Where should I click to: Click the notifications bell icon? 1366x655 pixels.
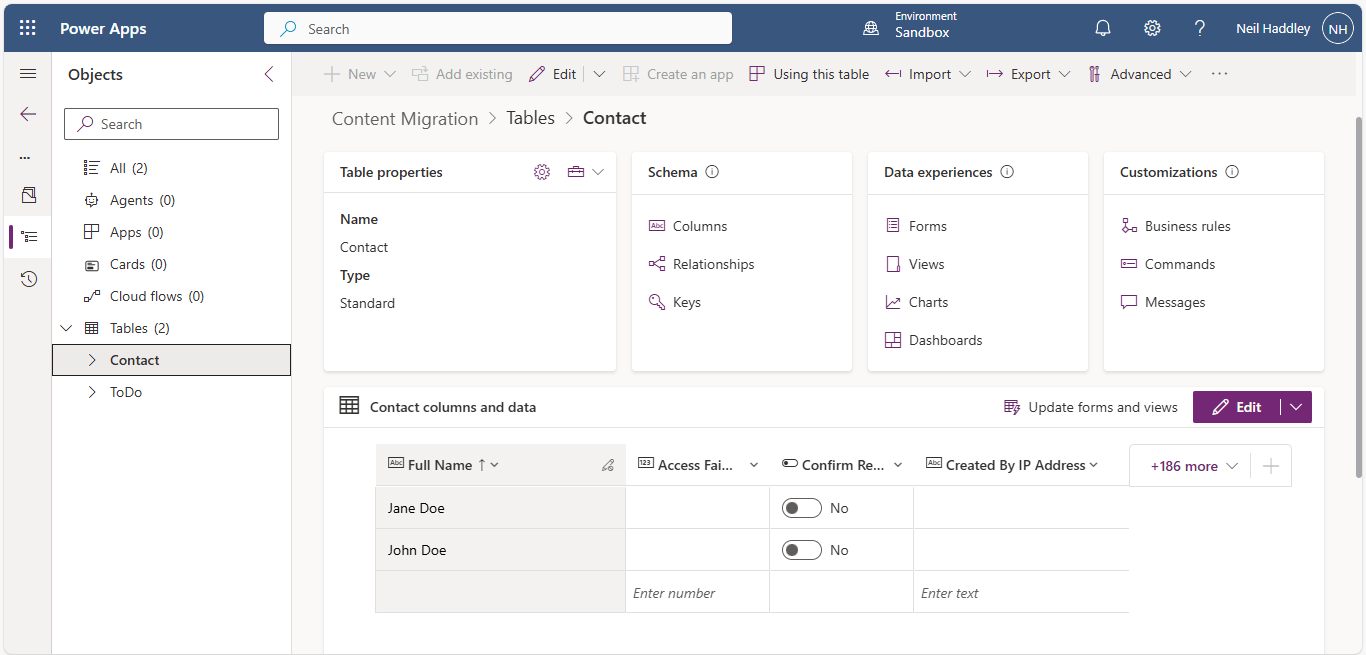[x=1103, y=28]
